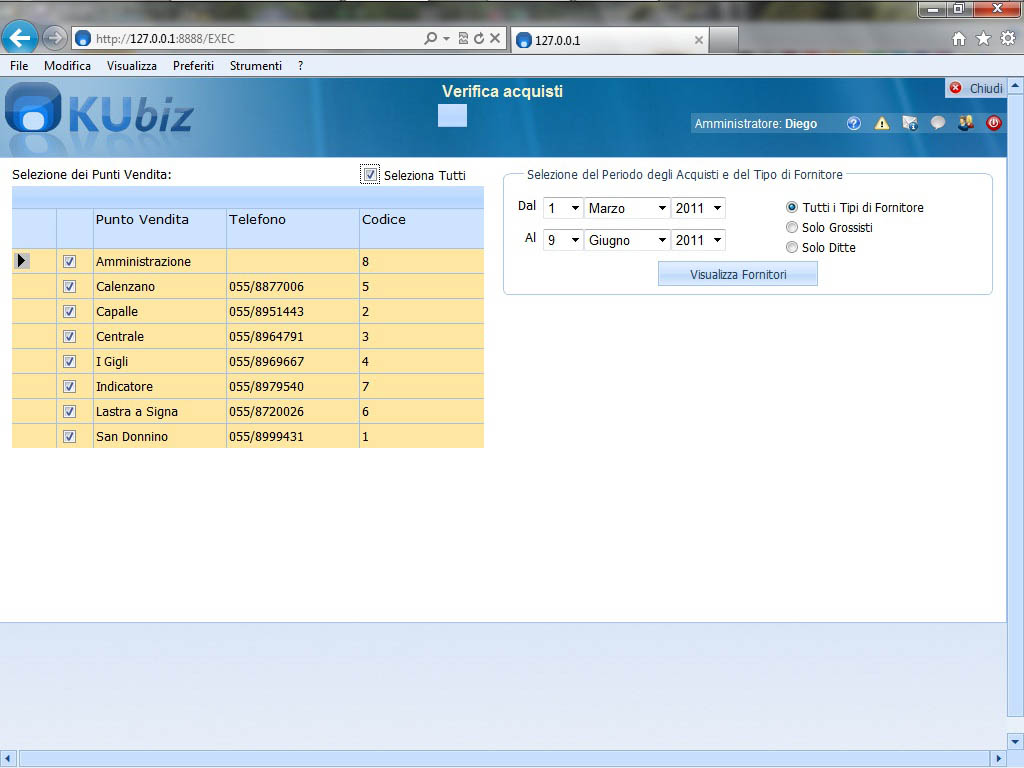Click the browser refresh icon

point(479,39)
